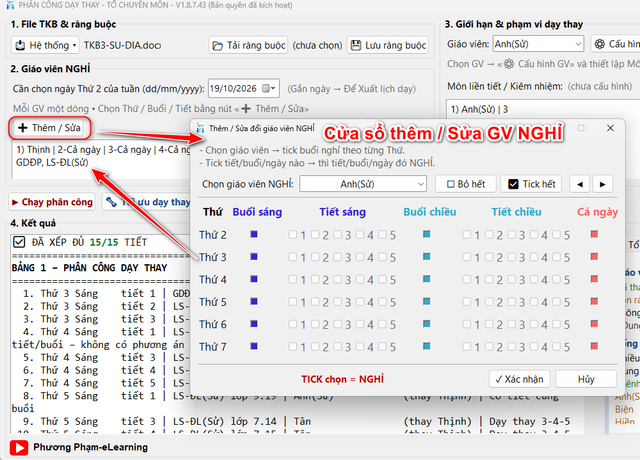Tick Thứ 7 afternoon period 5 checkbox

click(556, 347)
